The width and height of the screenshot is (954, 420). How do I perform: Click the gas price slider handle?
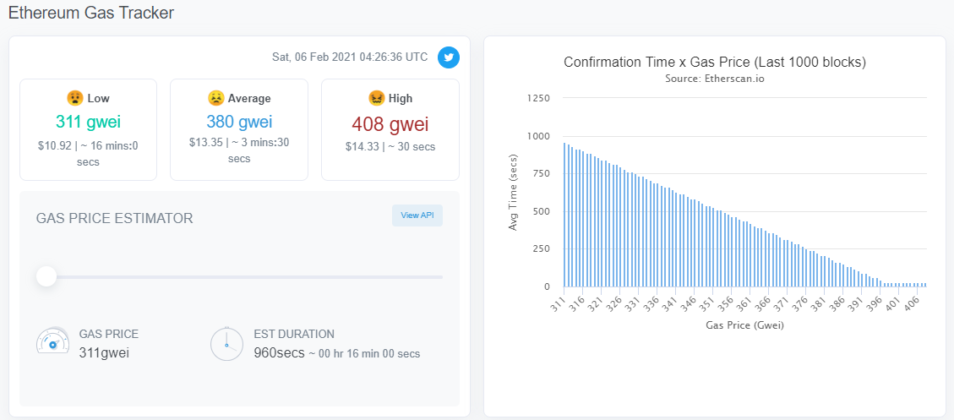[x=46, y=276]
